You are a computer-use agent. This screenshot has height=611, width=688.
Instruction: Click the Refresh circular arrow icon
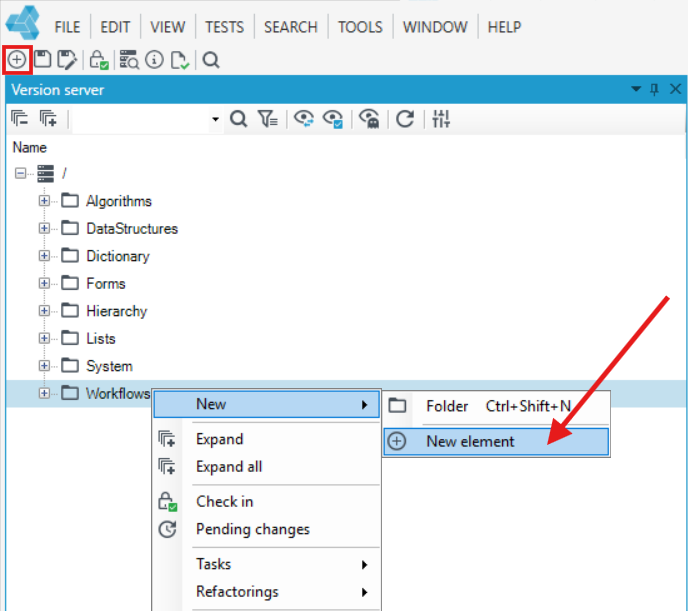coord(405,119)
